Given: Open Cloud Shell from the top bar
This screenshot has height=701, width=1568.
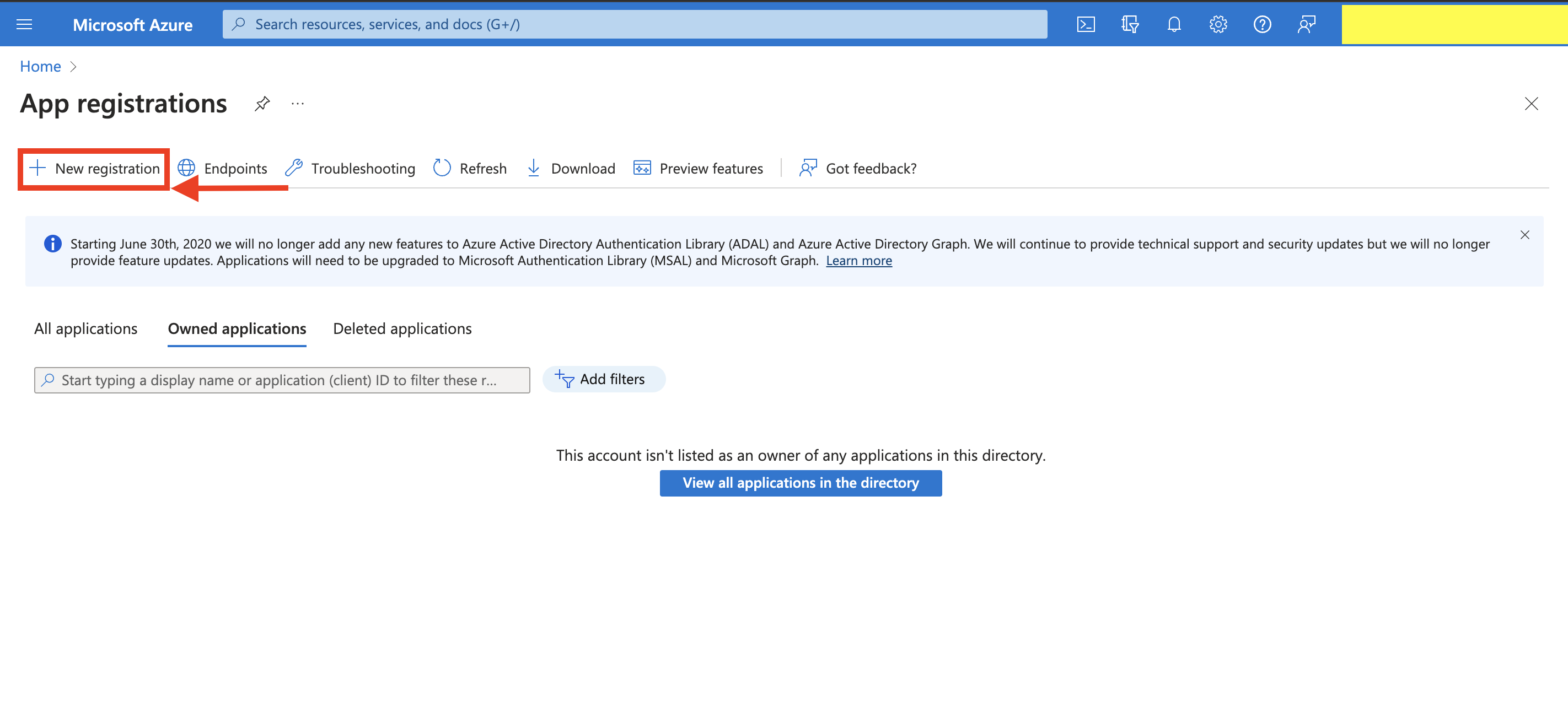Looking at the screenshot, I should pos(1086,24).
